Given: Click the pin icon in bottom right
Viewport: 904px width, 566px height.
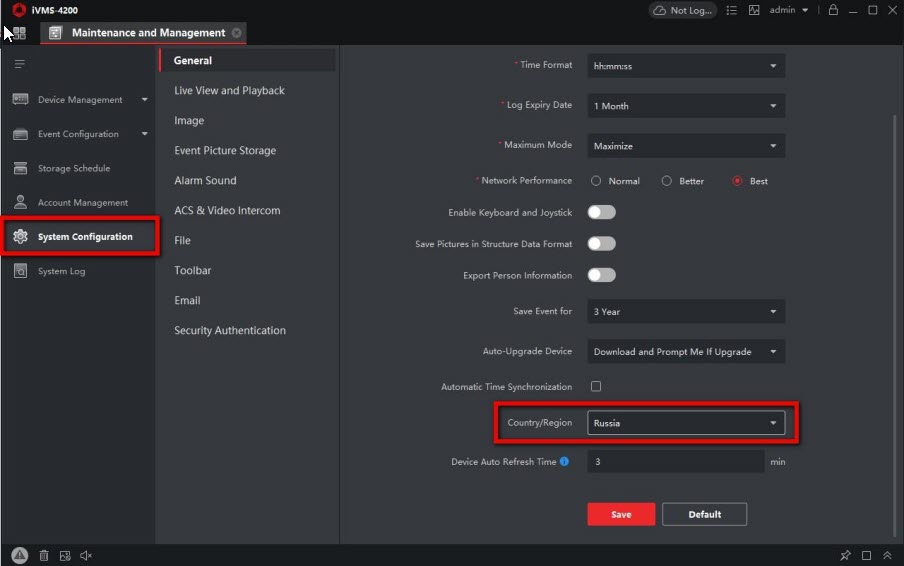Looking at the screenshot, I should [x=845, y=555].
